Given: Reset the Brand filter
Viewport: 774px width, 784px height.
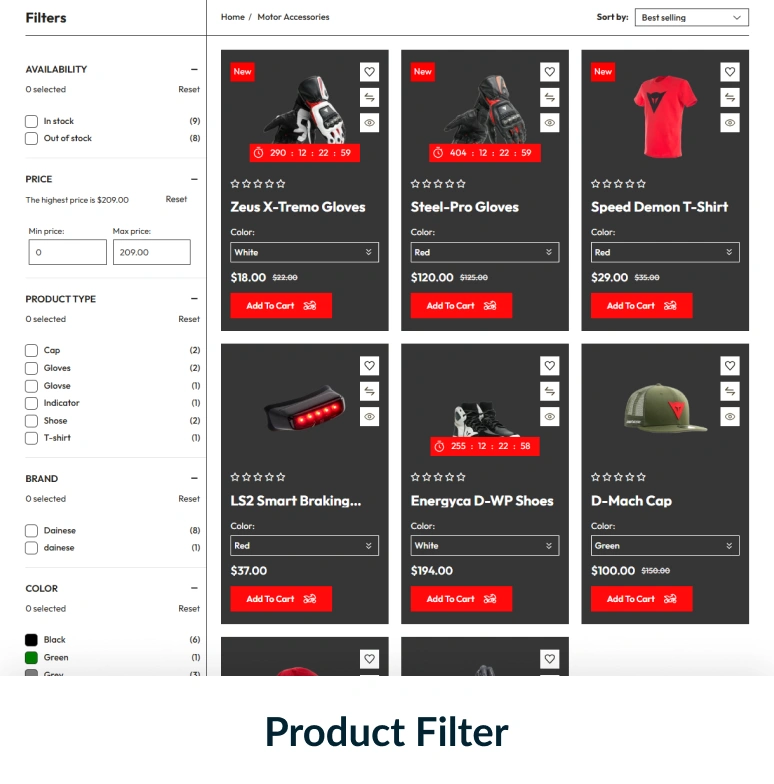Looking at the screenshot, I should [188, 499].
